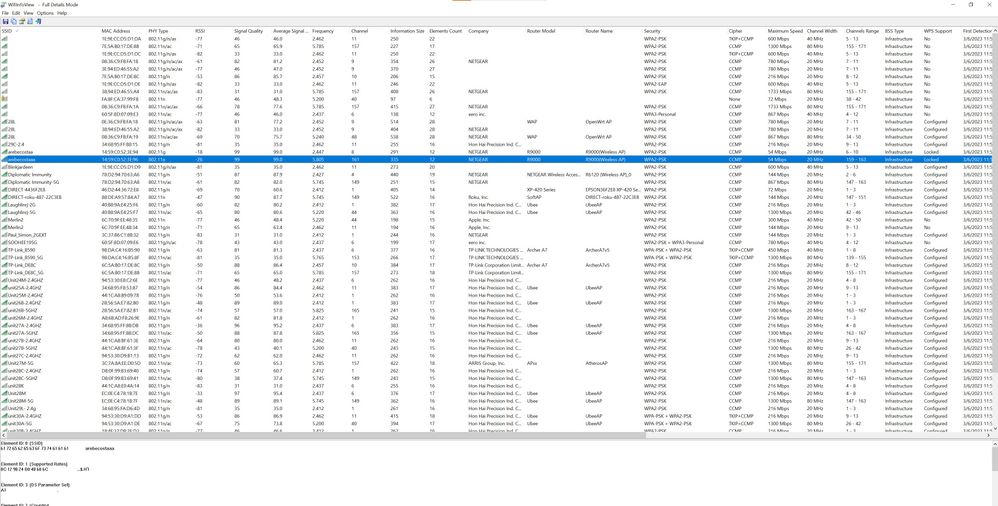Sort by the Maximum Speed column header
This screenshot has width=998, height=506.
(x=786, y=31)
